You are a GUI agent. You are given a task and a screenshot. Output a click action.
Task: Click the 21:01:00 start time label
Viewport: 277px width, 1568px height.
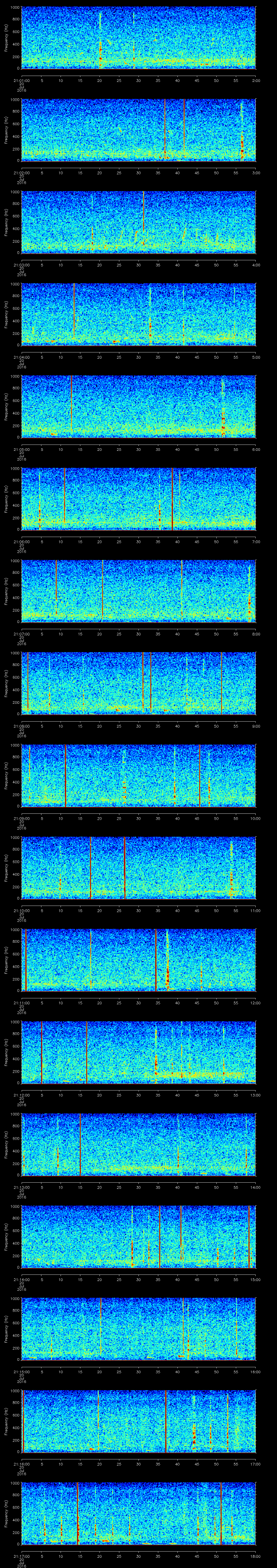[21, 80]
